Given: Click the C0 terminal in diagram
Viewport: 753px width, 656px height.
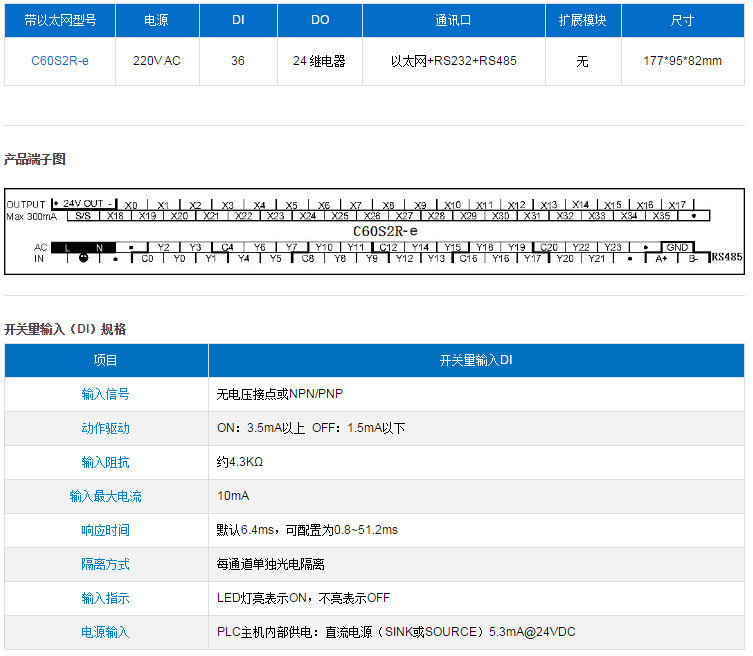Looking at the screenshot, I should click(147, 258).
